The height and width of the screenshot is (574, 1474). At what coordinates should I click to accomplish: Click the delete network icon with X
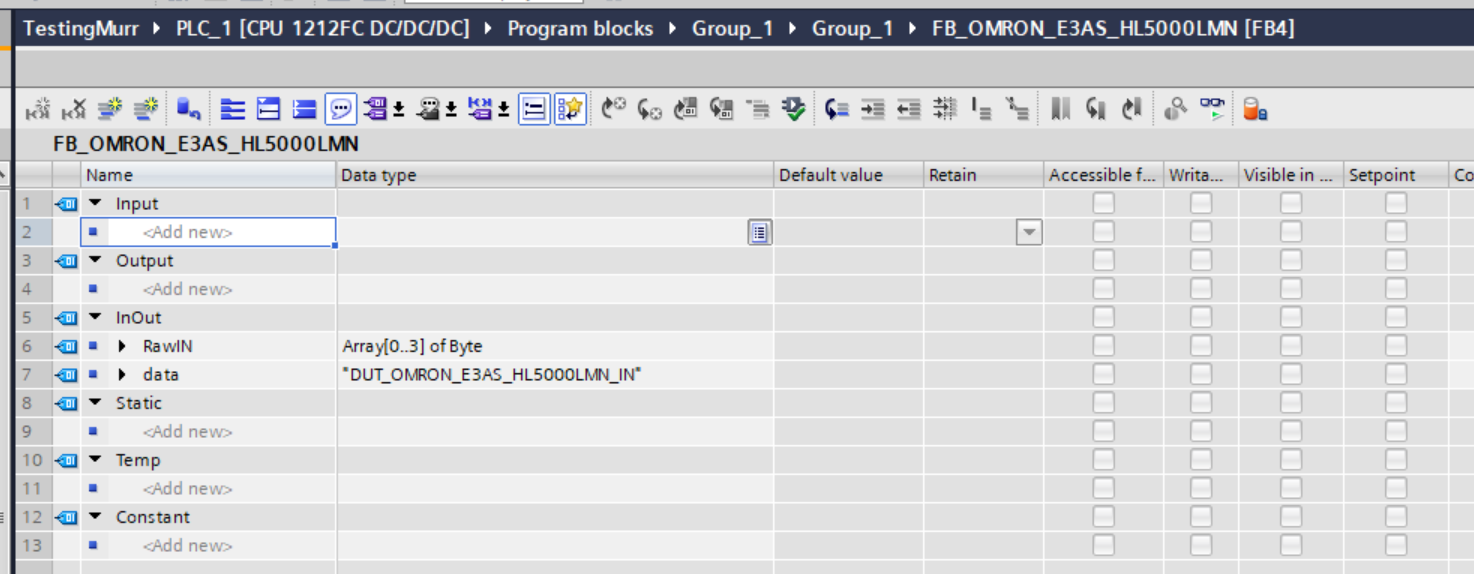73,108
